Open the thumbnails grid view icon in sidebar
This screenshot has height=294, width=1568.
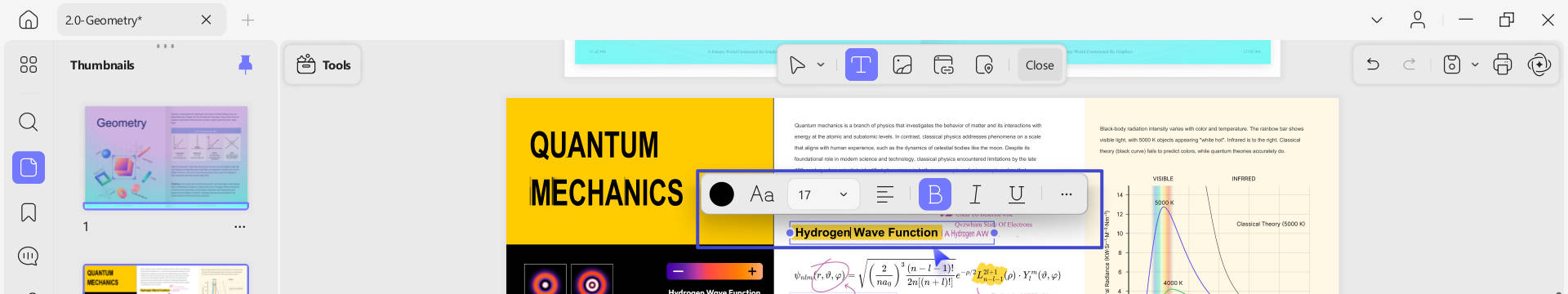click(29, 65)
